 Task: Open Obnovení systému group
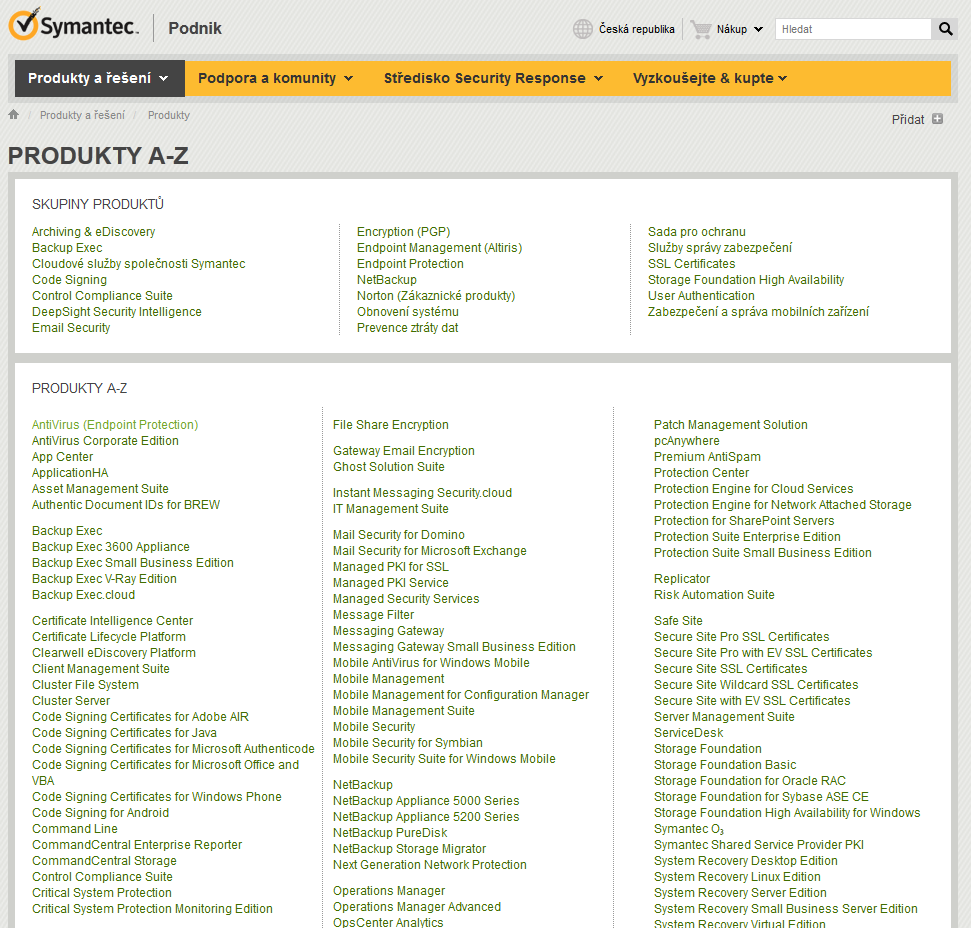click(407, 312)
